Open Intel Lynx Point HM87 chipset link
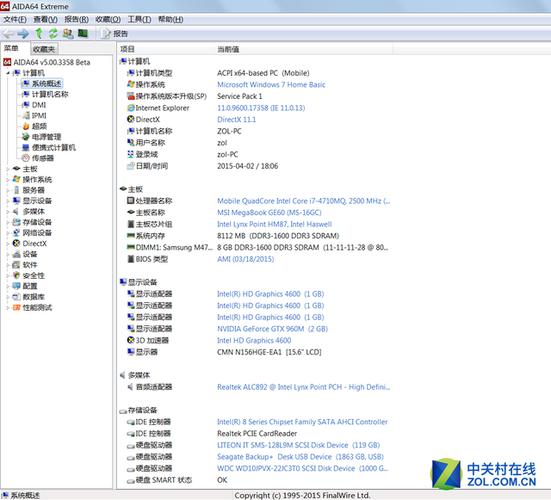This screenshot has width=551, height=500. coord(274,224)
